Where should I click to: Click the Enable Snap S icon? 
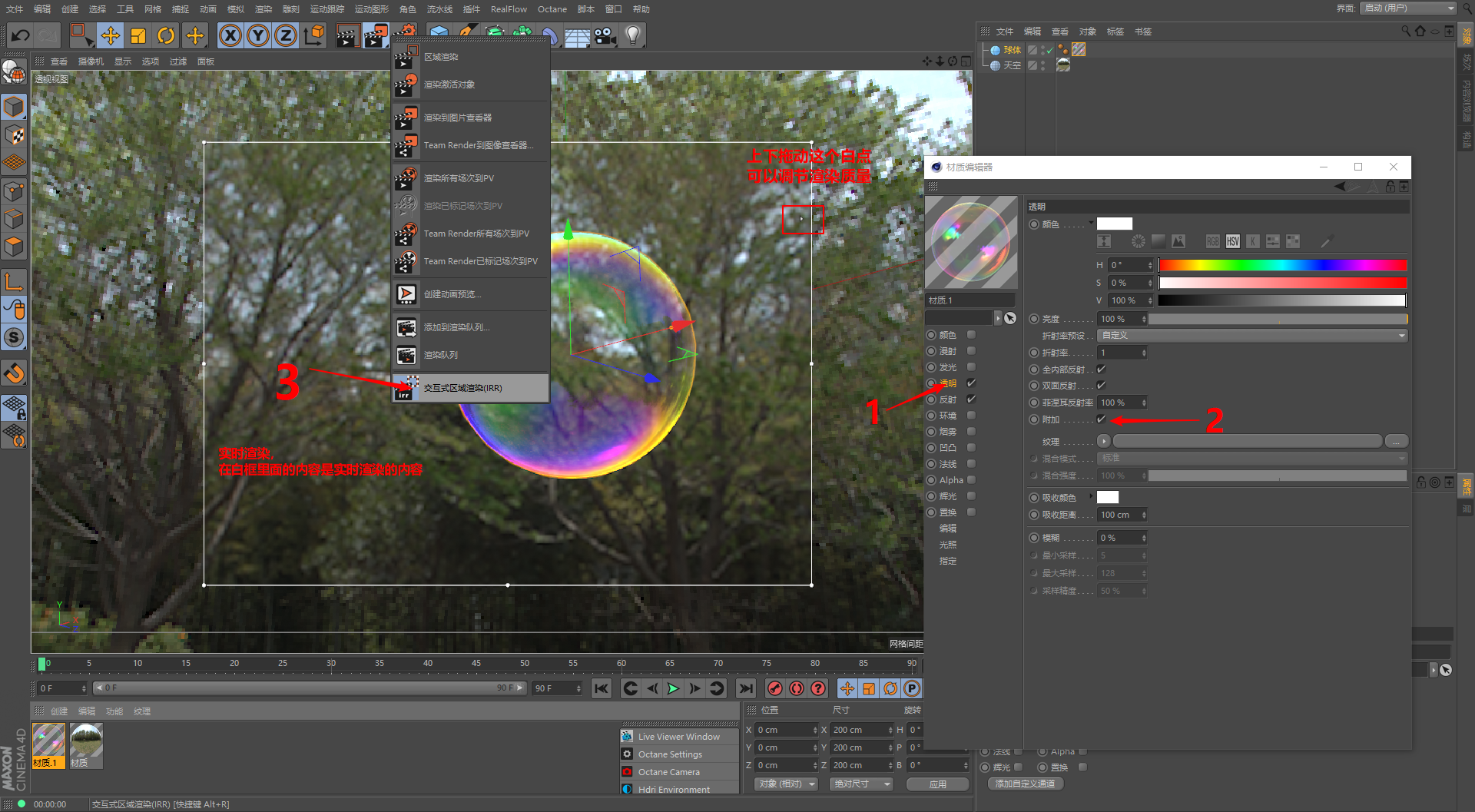pos(14,337)
